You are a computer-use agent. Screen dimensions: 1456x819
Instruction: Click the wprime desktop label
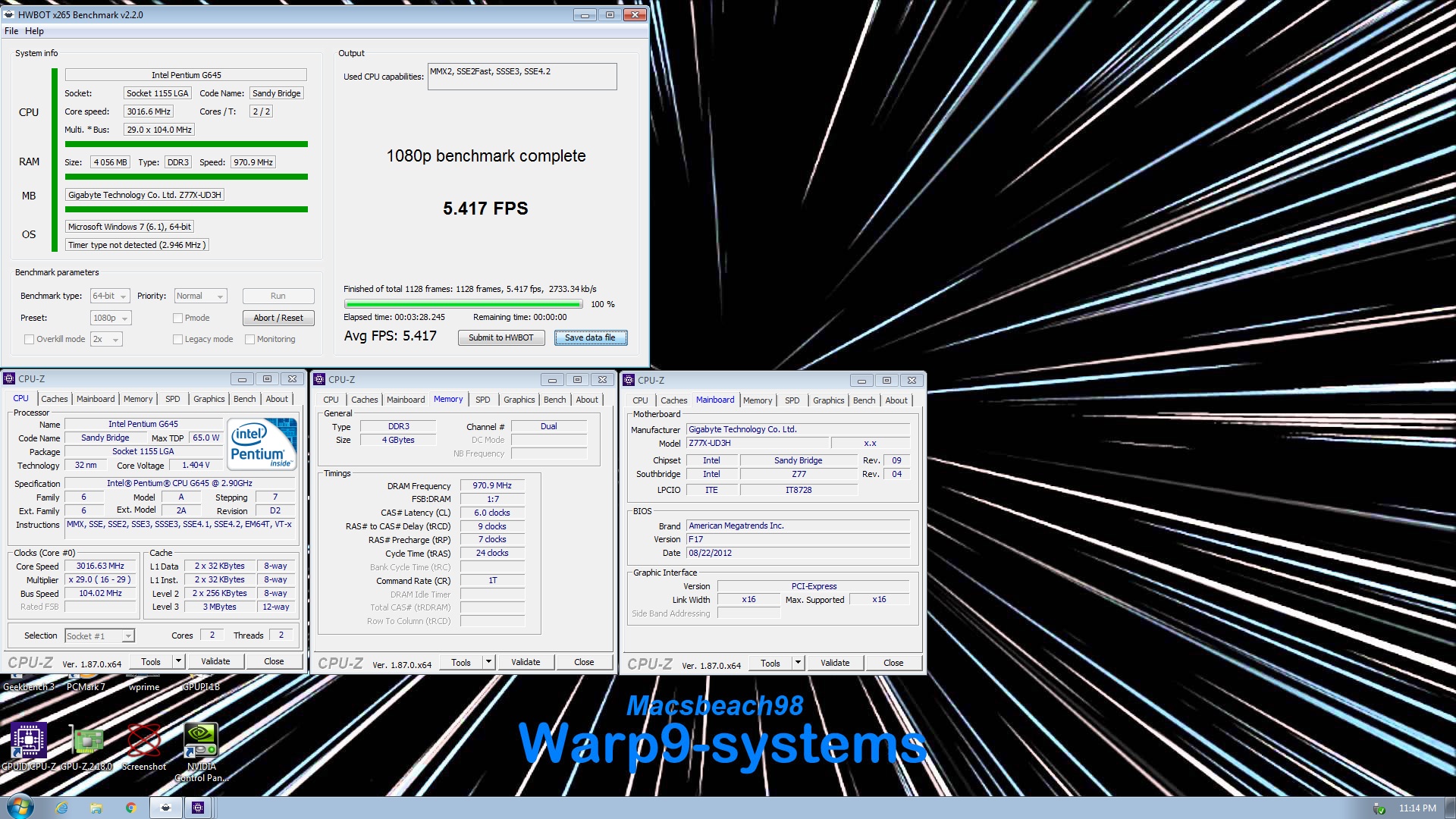tap(144, 687)
